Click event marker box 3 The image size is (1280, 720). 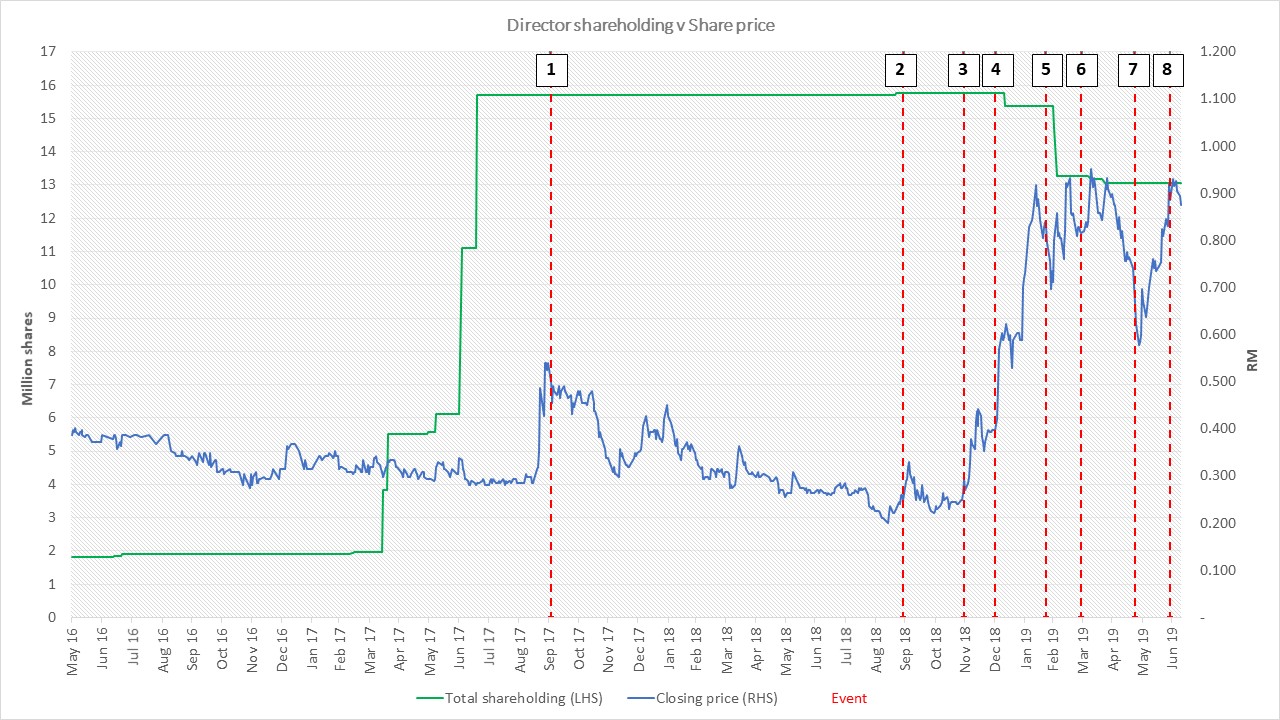click(x=963, y=70)
